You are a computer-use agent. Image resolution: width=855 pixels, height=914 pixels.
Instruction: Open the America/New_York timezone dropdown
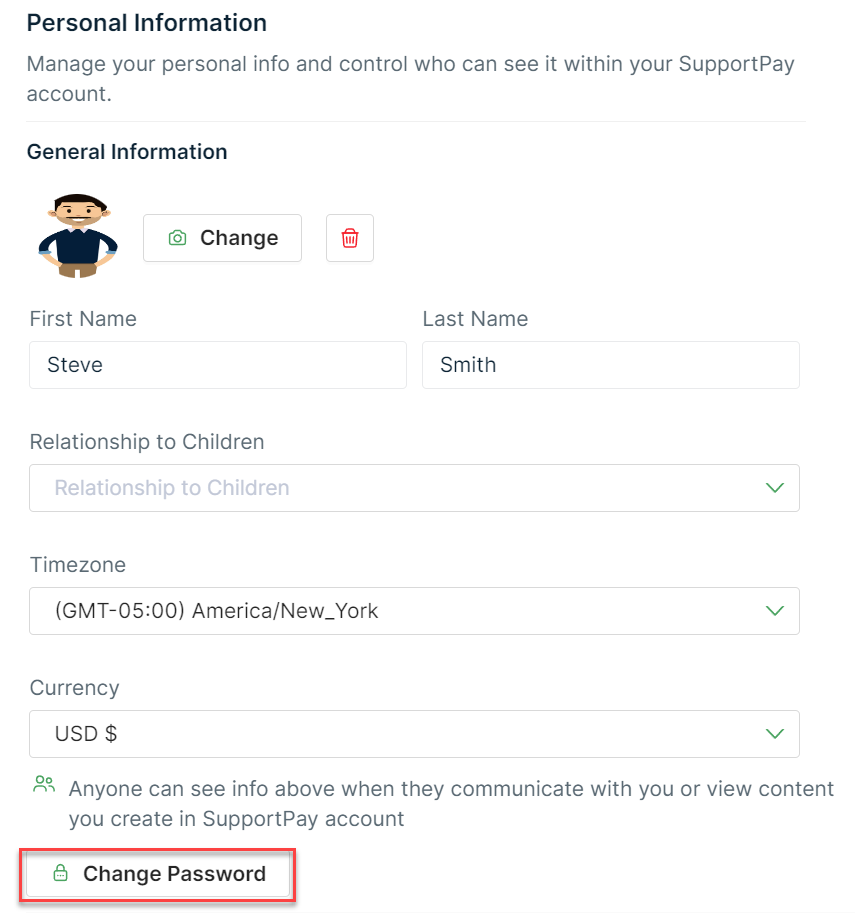pyautogui.click(x=400, y=610)
